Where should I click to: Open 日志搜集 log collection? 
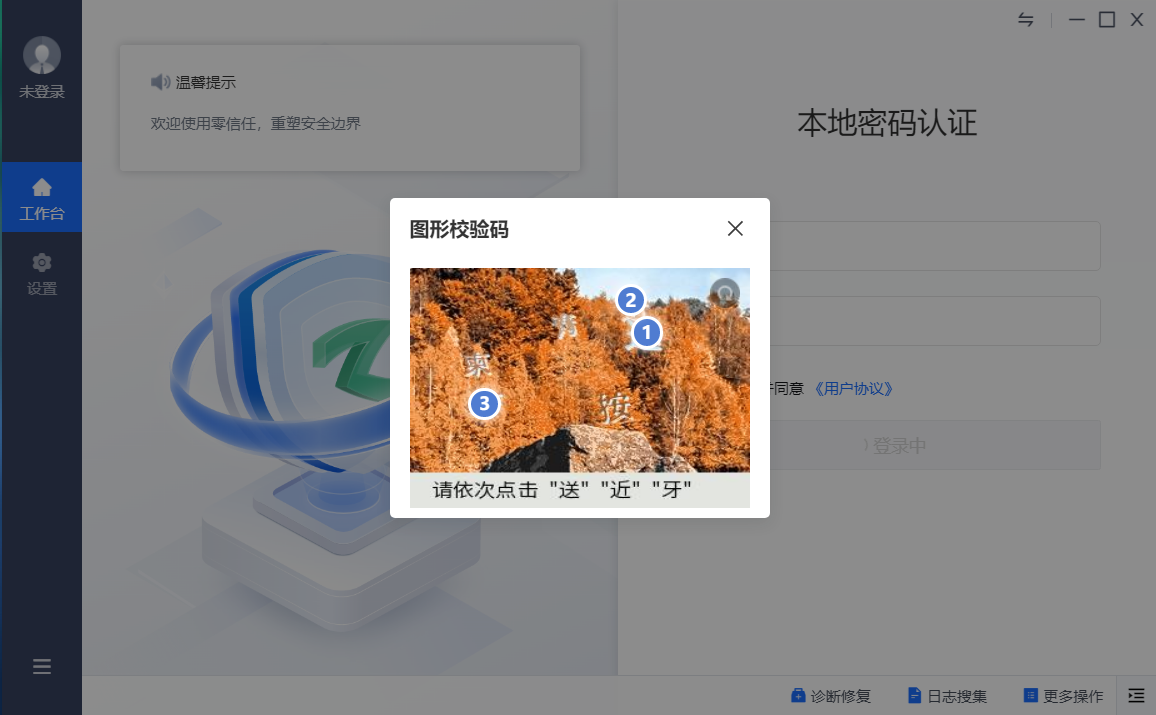tap(947, 696)
